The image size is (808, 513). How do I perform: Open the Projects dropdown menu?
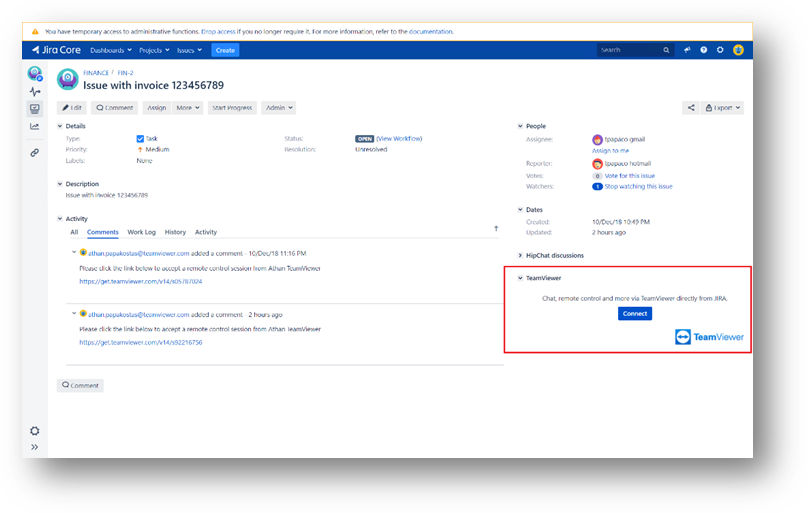pos(154,50)
